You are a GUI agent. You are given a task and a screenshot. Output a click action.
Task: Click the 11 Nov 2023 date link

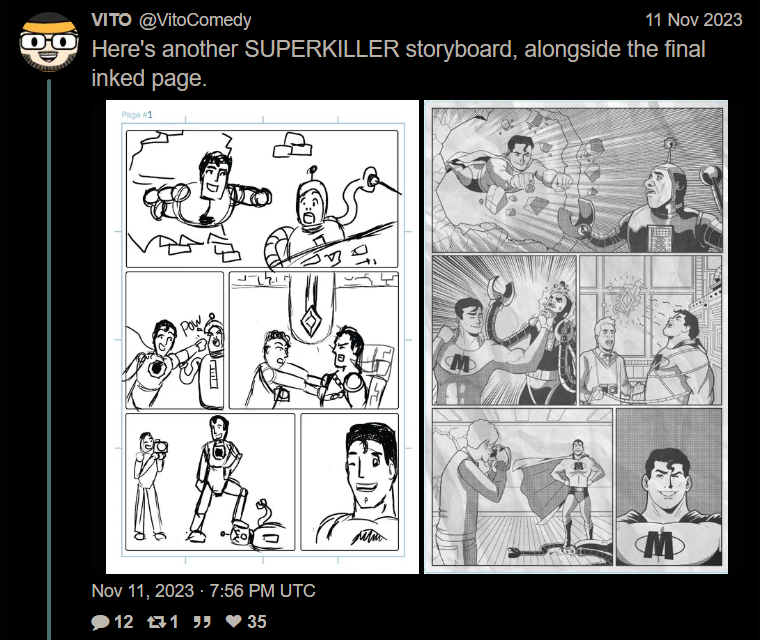point(694,20)
